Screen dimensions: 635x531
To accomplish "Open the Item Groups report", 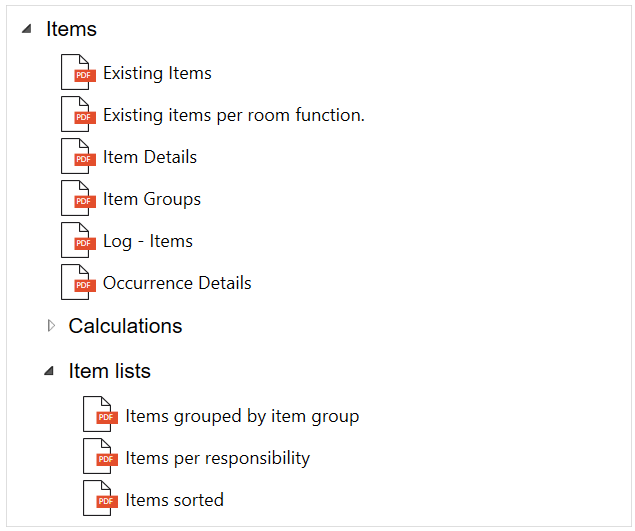I will pos(151,199).
